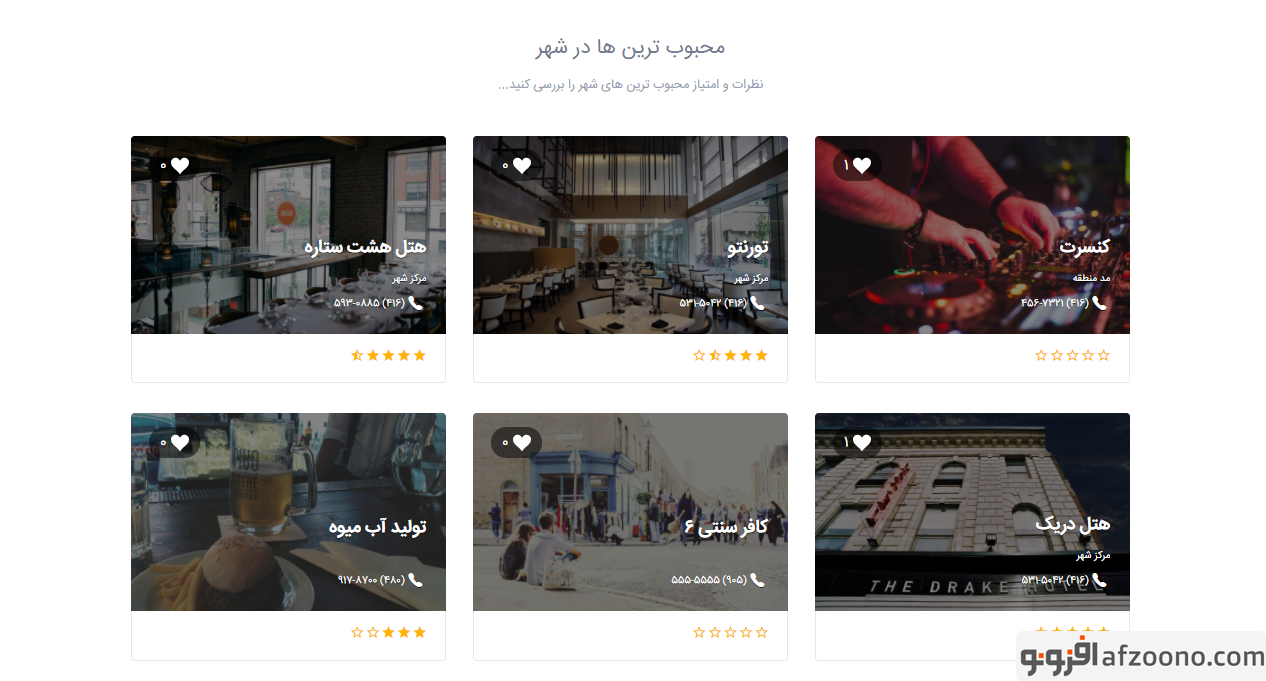Click the کافر سنتی ۶ street photo
This screenshot has width=1266, height=681.
(630, 512)
